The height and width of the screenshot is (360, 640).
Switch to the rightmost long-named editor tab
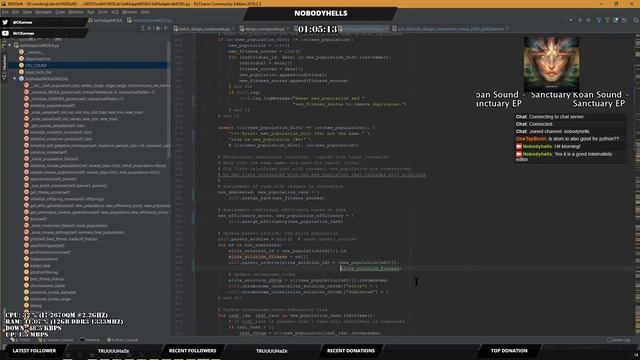pyautogui.click(x=450, y=29)
